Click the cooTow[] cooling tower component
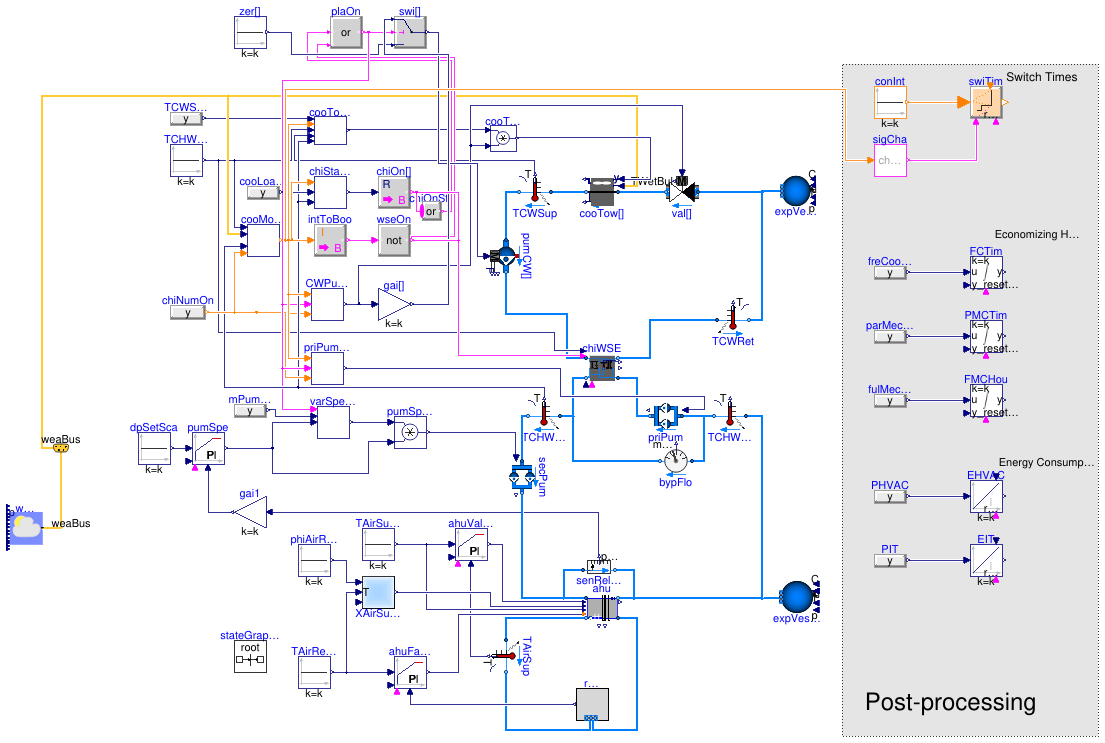The width and height of the screenshot is (1105, 743). (601, 192)
